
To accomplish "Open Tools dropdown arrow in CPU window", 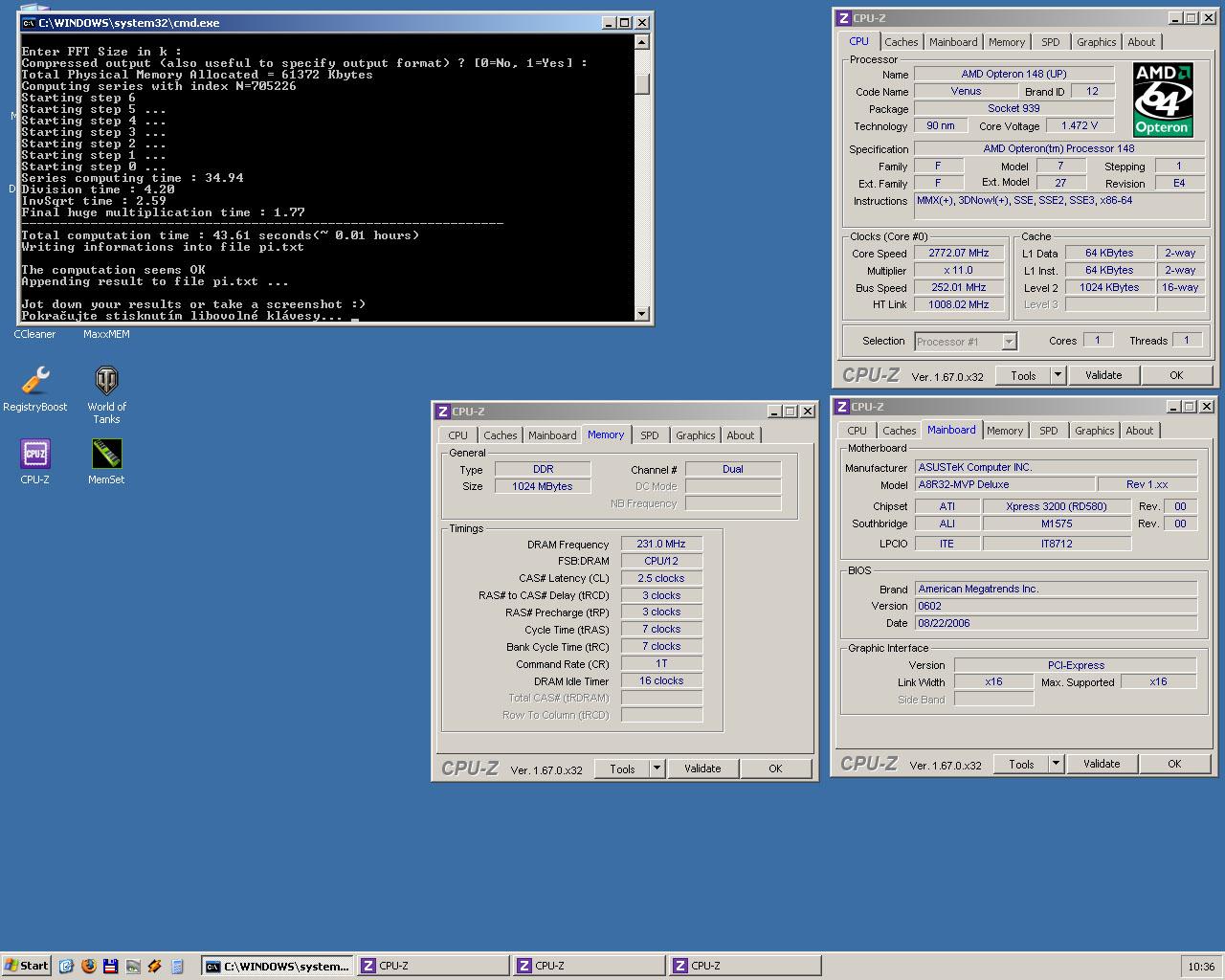I will [x=1058, y=375].
